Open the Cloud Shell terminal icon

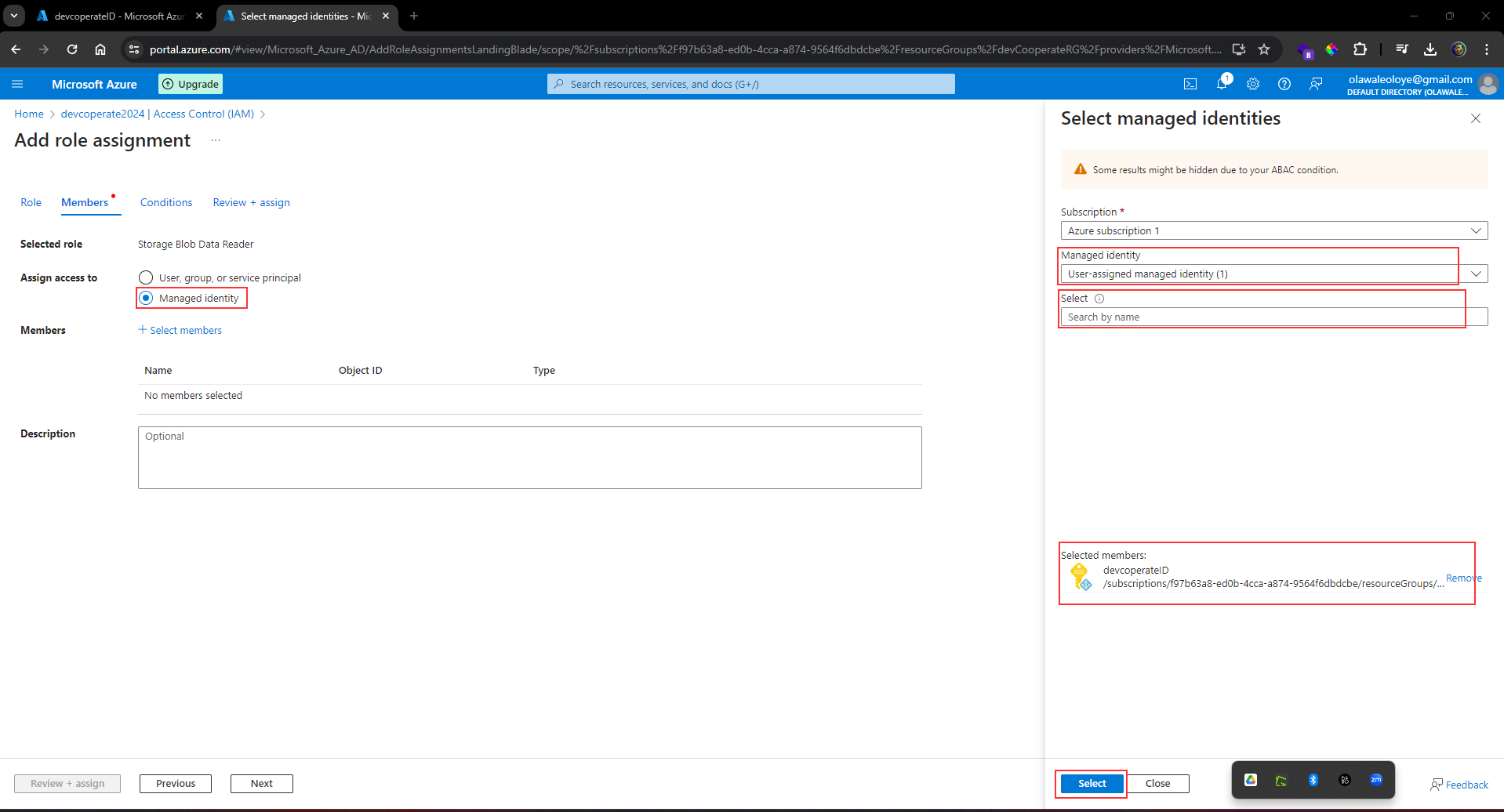pos(1190,84)
